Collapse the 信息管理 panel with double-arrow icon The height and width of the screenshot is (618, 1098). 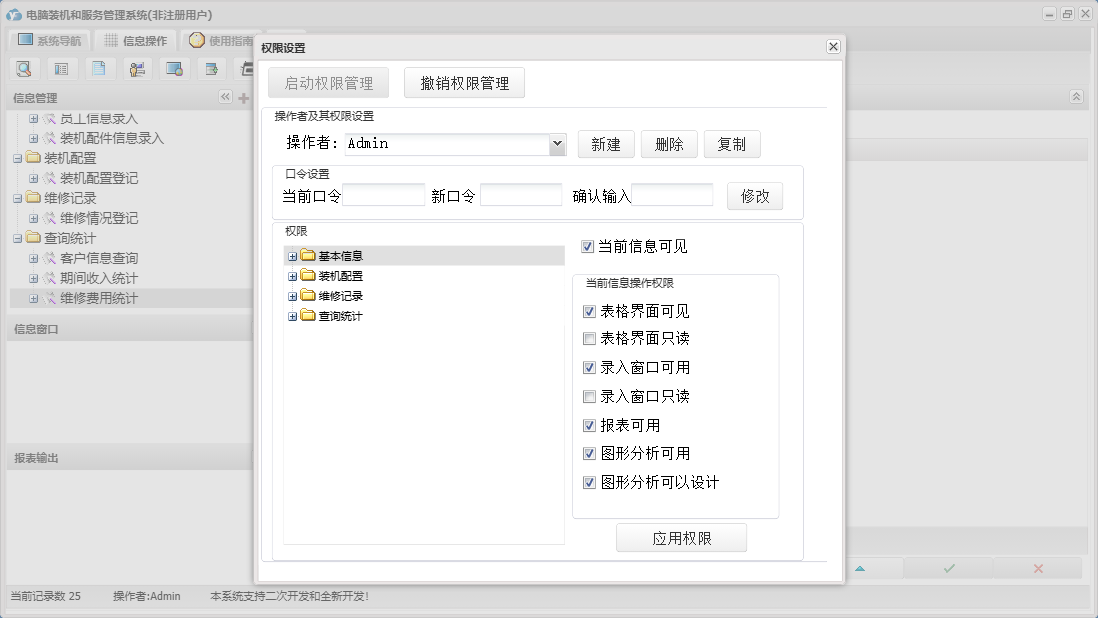pyautogui.click(x=225, y=97)
